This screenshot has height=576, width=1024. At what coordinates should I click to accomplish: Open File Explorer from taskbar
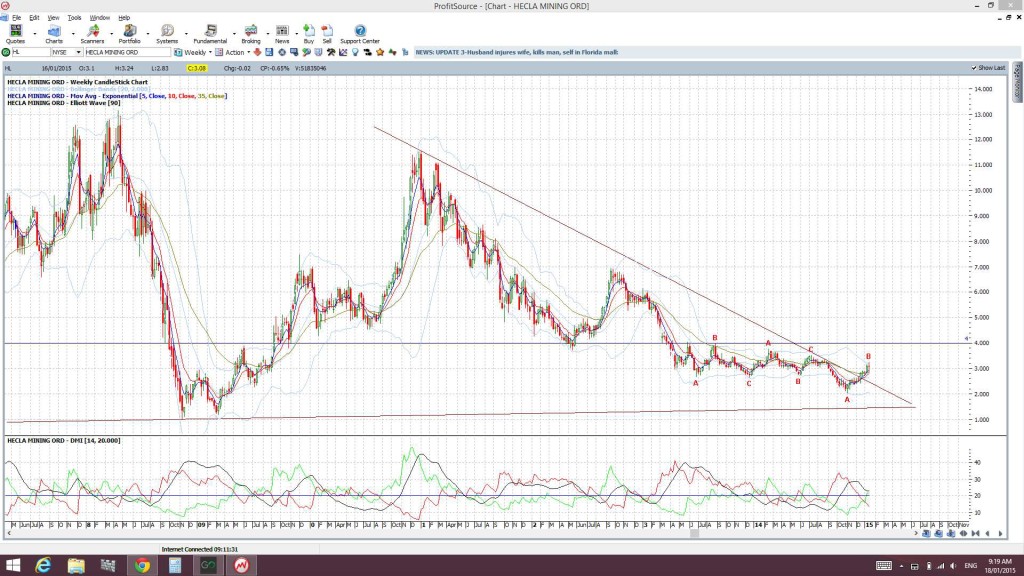pyautogui.click(x=76, y=566)
